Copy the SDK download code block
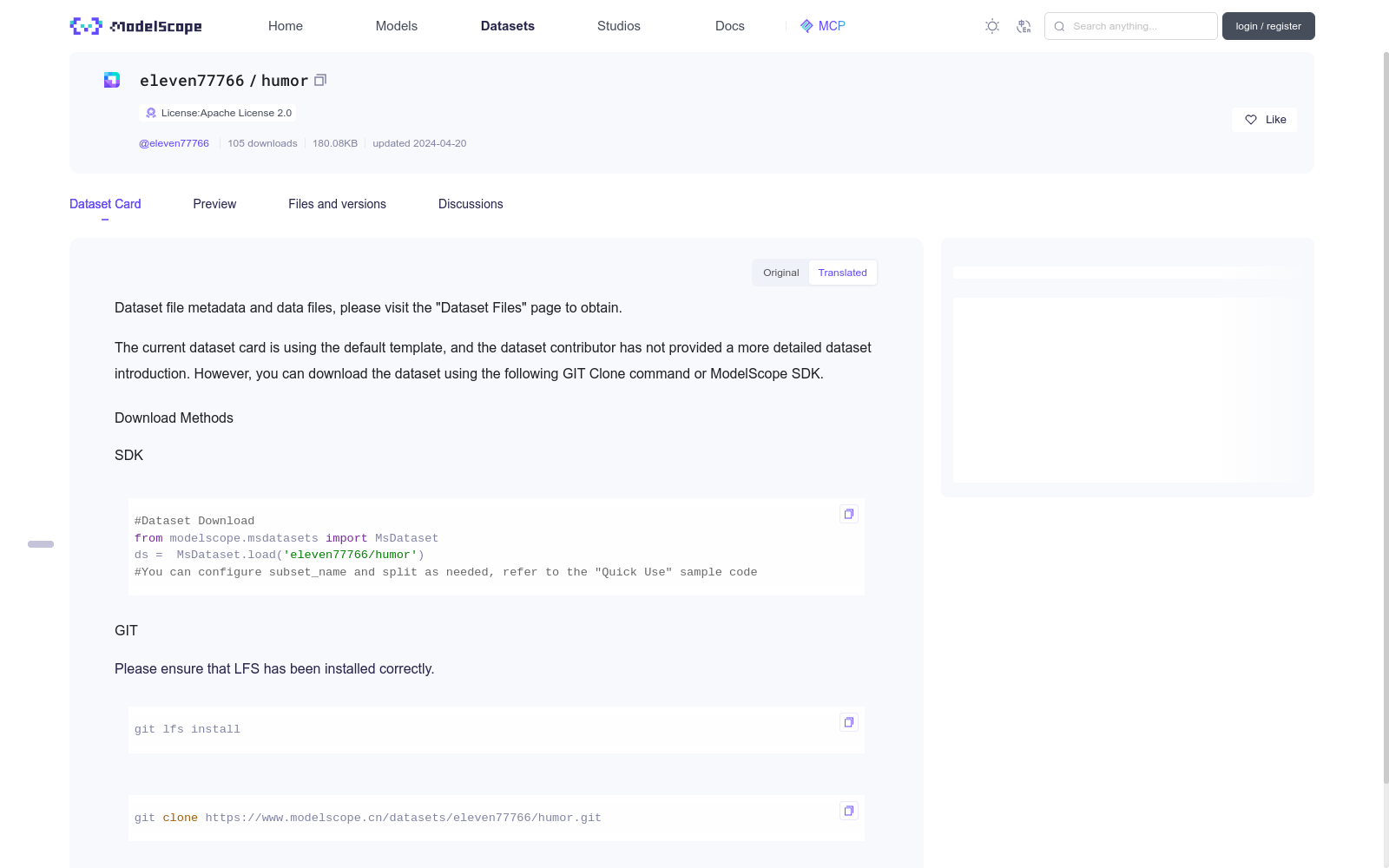The image size is (1389, 868). click(x=849, y=514)
